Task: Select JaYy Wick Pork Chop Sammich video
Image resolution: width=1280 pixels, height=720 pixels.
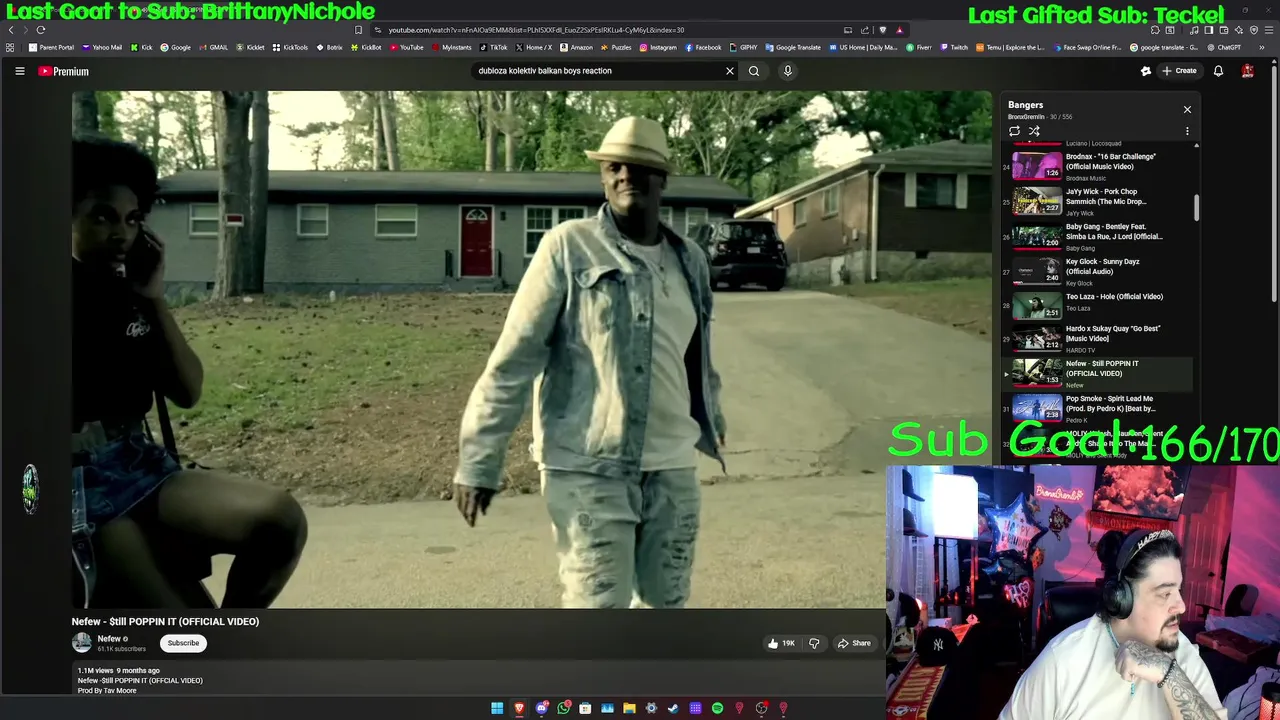Action: [x=1098, y=201]
